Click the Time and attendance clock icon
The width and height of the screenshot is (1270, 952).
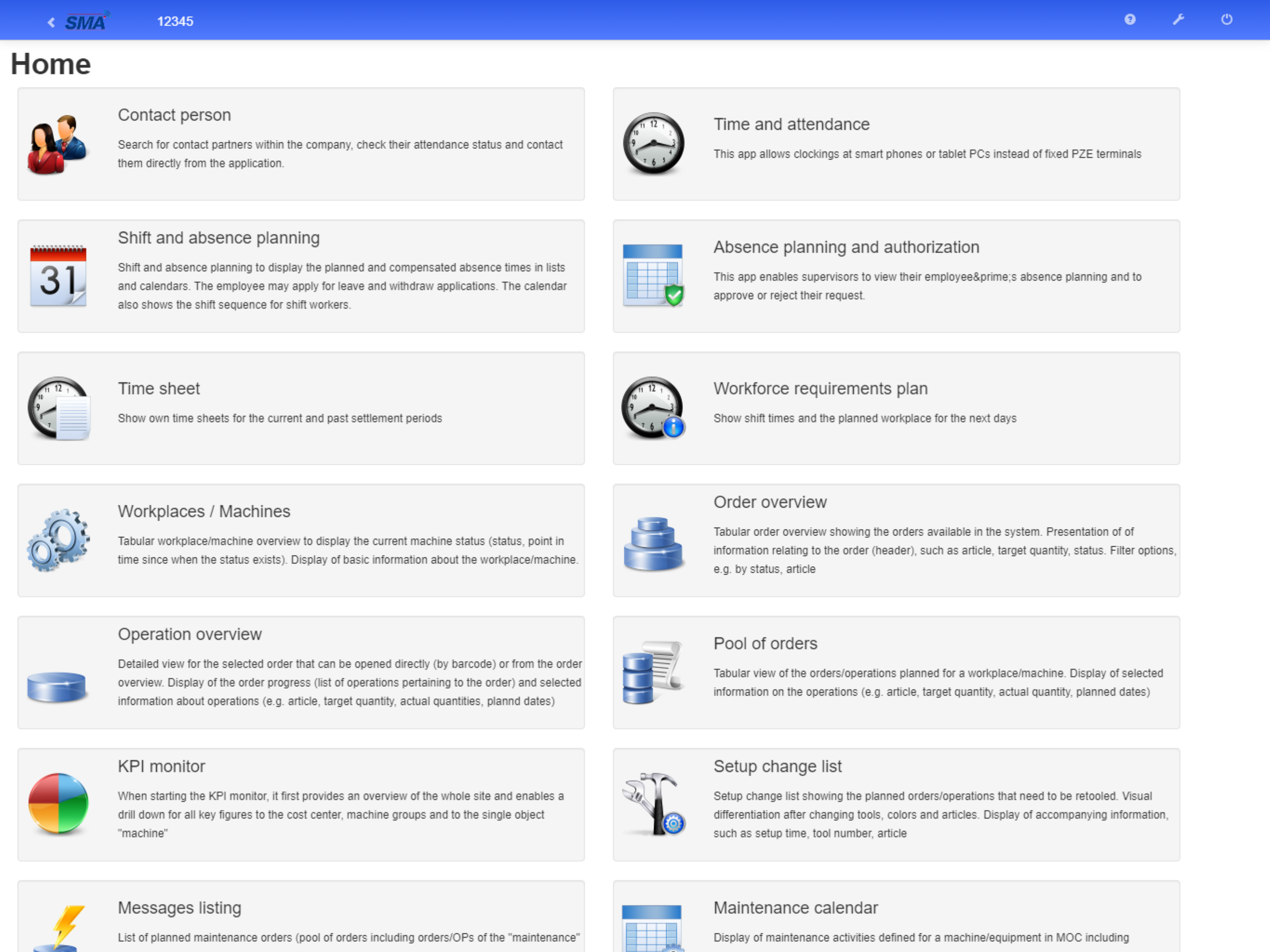click(x=653, y=144)
